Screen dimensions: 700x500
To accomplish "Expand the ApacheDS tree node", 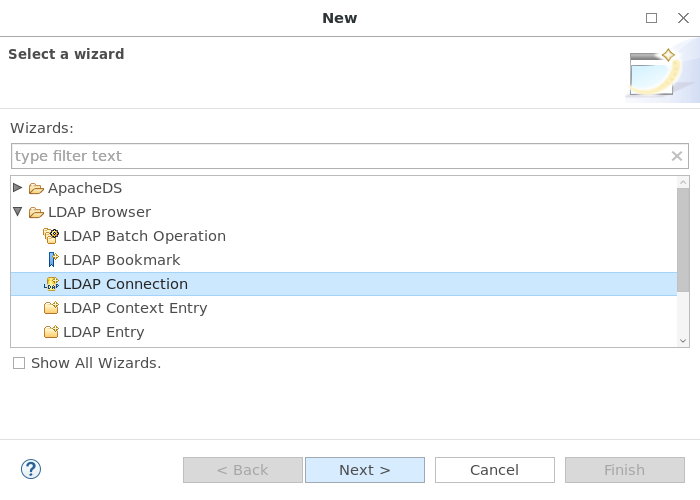I will point(18,188).
